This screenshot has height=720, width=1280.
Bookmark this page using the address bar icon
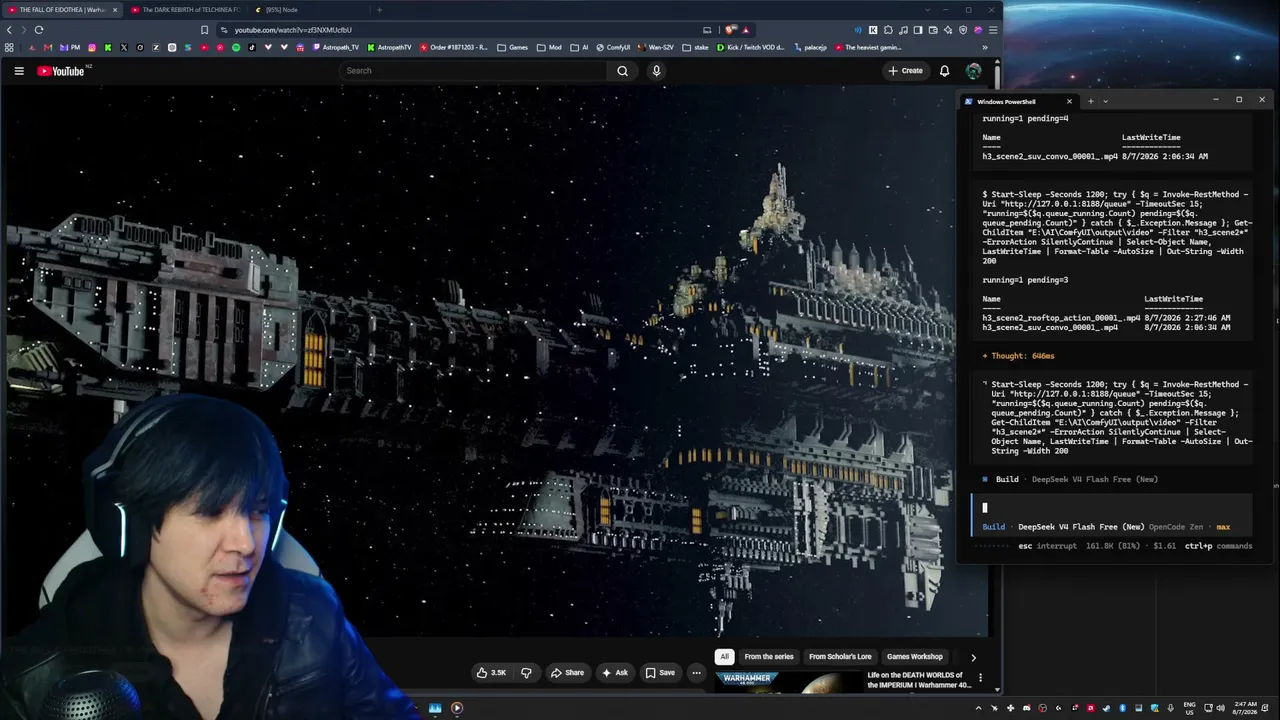[204, 30]
